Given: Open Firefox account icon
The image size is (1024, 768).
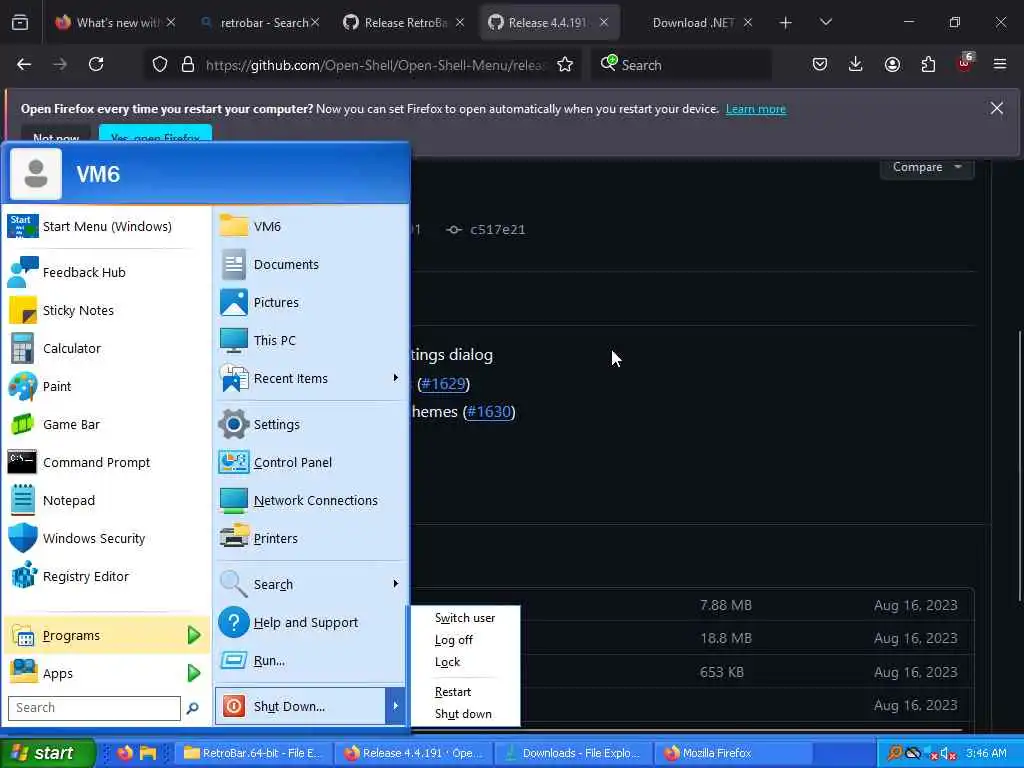Looking at the screenshot, I should pyautogui.click(x=892, y=64).
